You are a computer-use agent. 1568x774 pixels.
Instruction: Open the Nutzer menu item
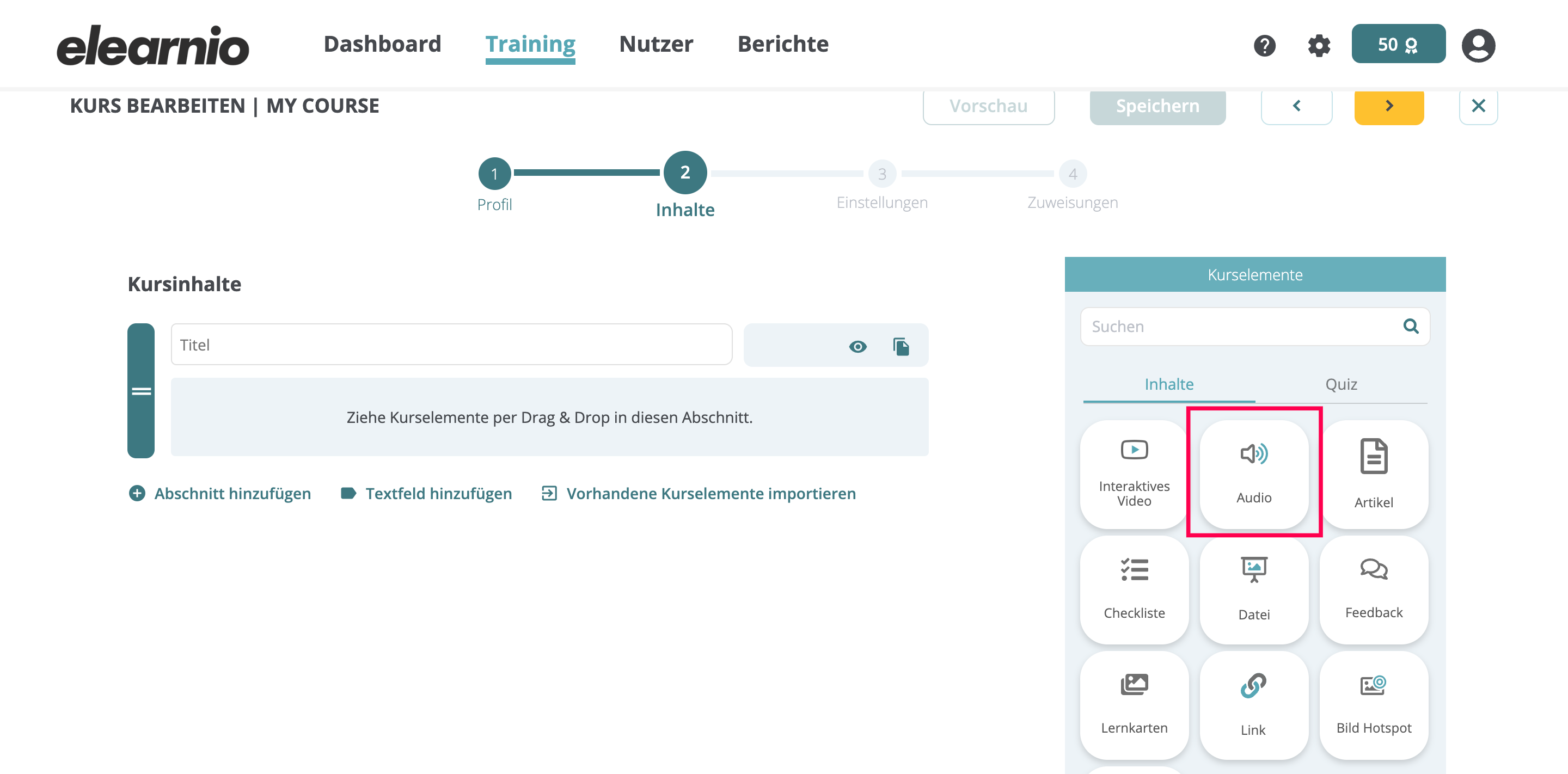pos(656,44)
